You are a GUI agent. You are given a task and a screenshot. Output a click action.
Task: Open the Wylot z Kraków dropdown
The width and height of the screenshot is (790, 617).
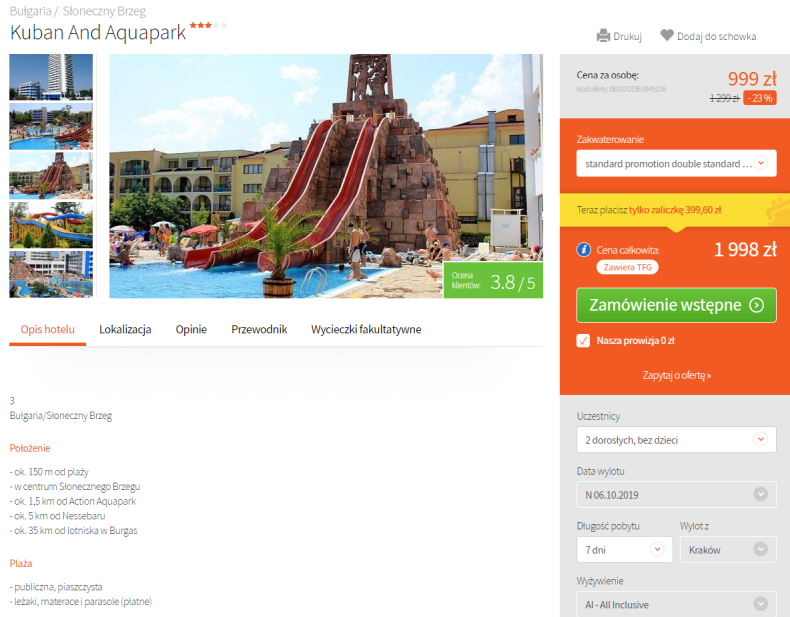coord(728,550)
